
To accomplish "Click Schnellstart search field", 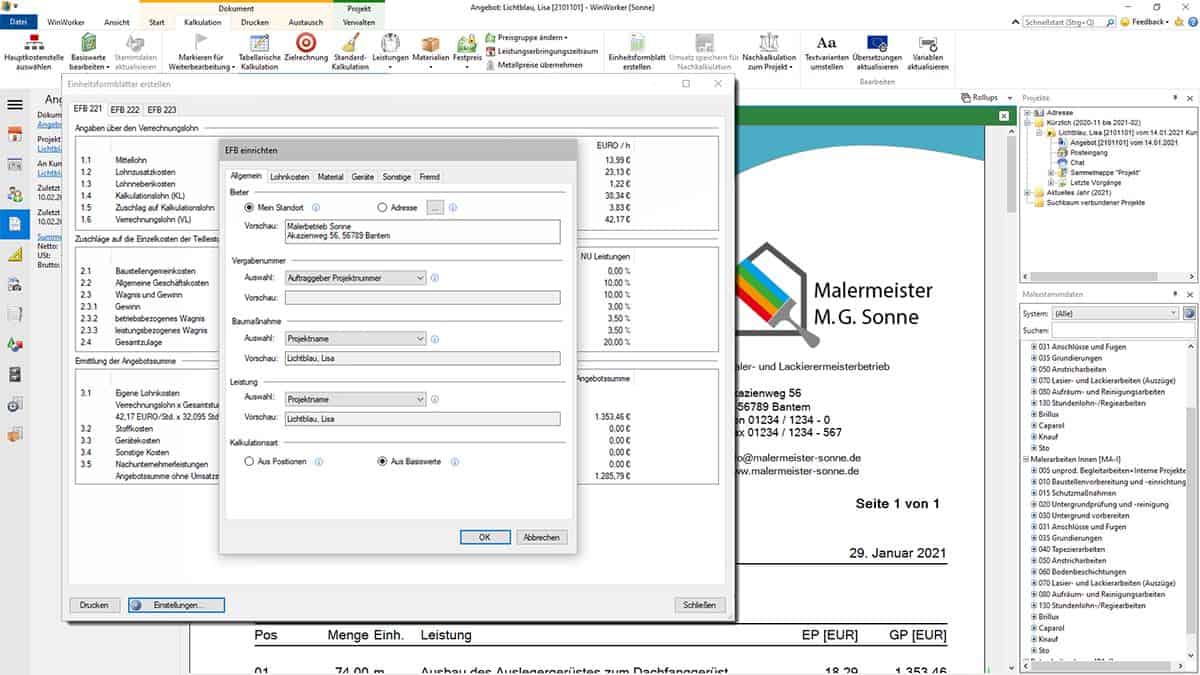I will click(1067, 21).
